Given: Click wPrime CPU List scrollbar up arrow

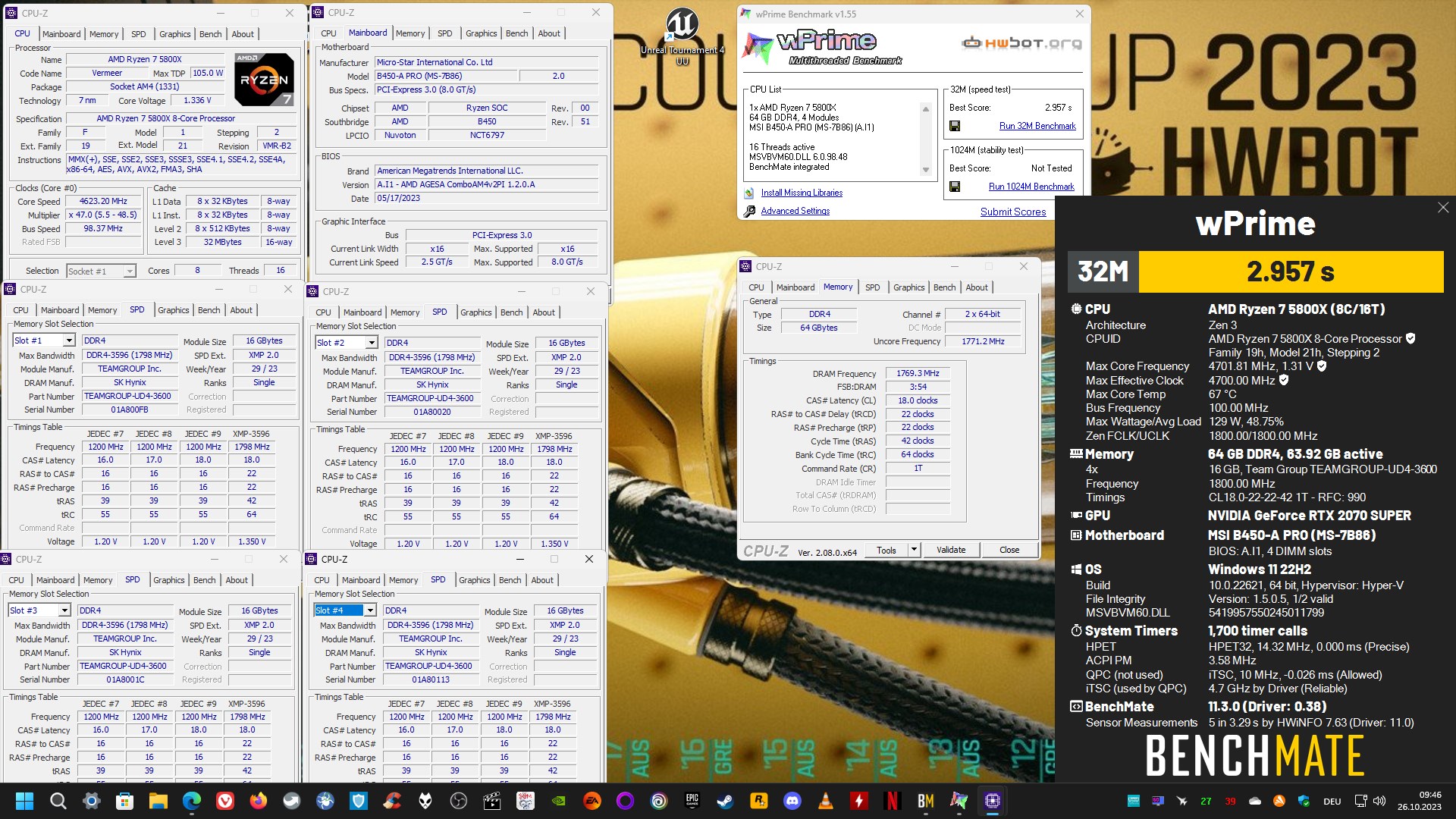Looking at the screenshot, I should pyautogui.click(x=925, y=109).
